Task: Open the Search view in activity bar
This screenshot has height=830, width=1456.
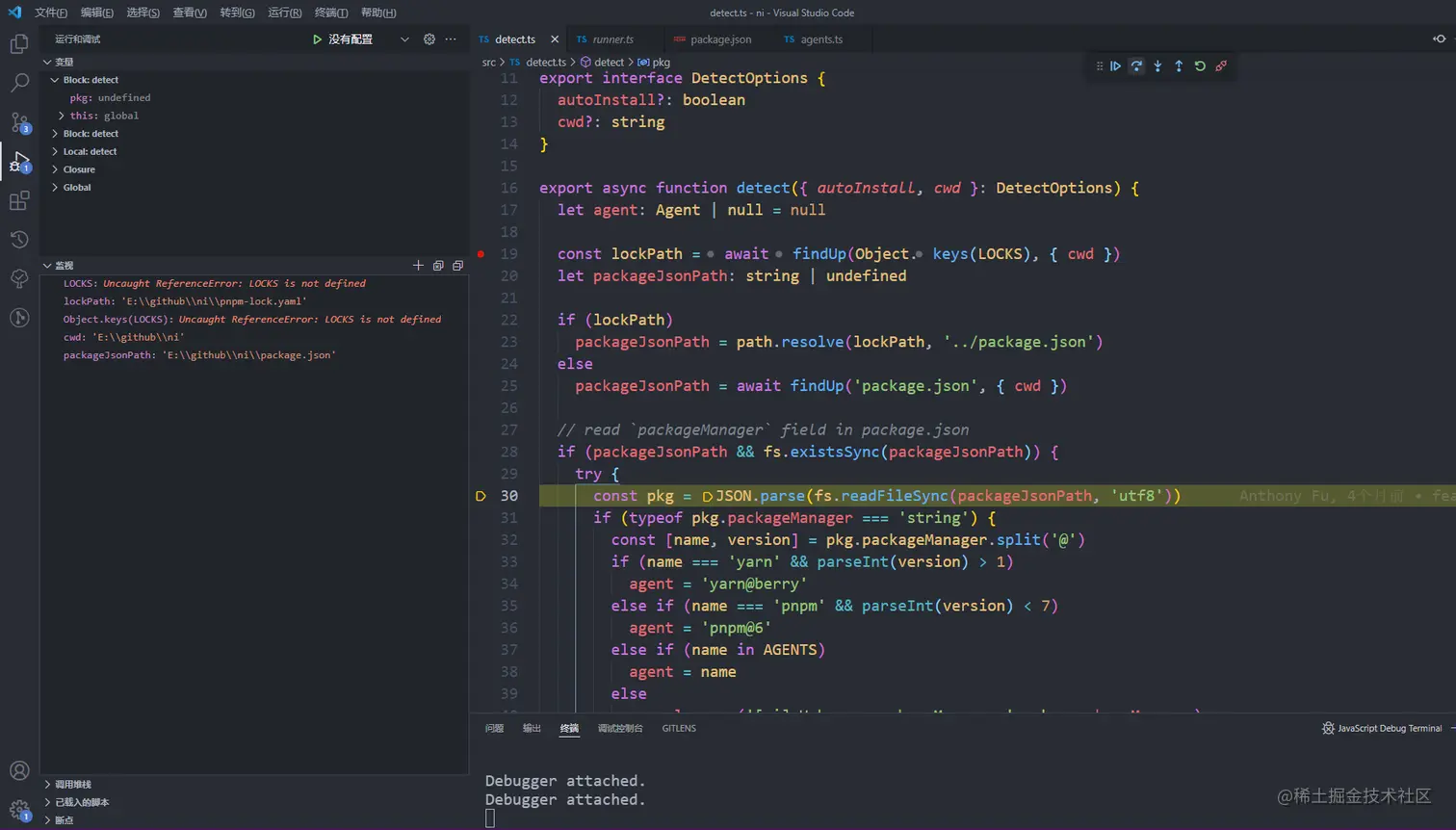Action: tap(19, 83)
